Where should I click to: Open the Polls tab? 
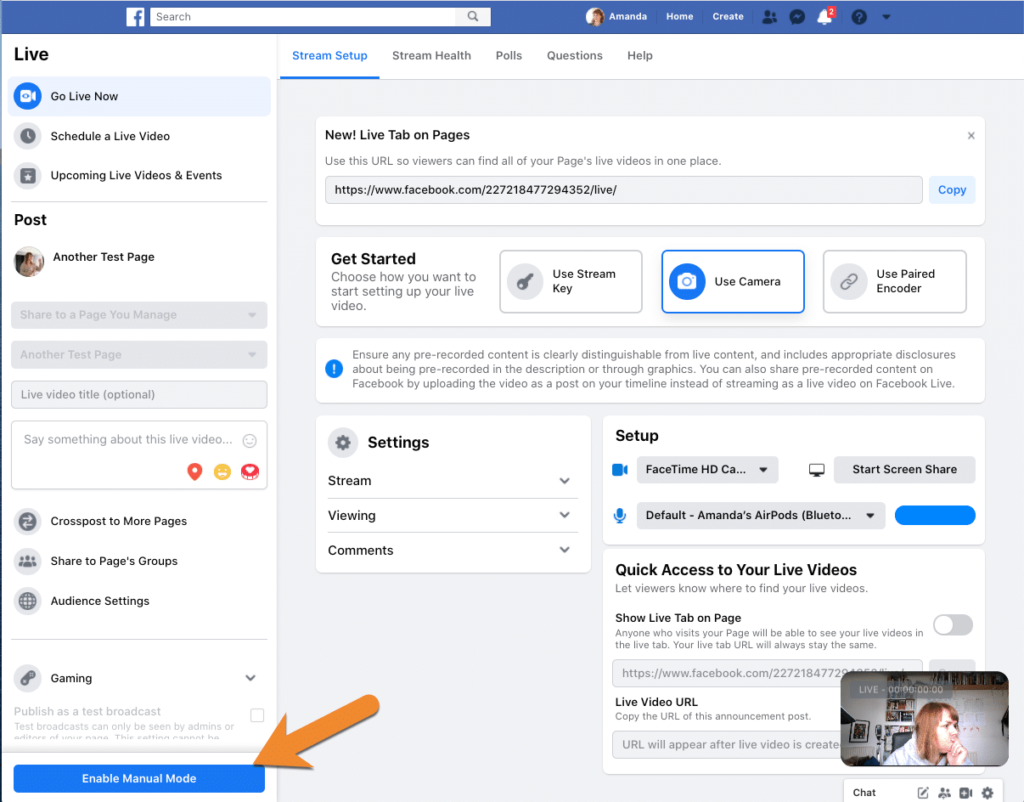508,56
